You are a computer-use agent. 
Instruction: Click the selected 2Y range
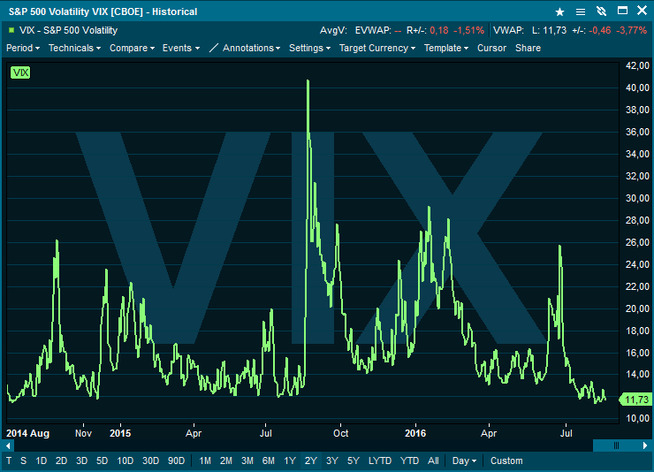(311, 461)
